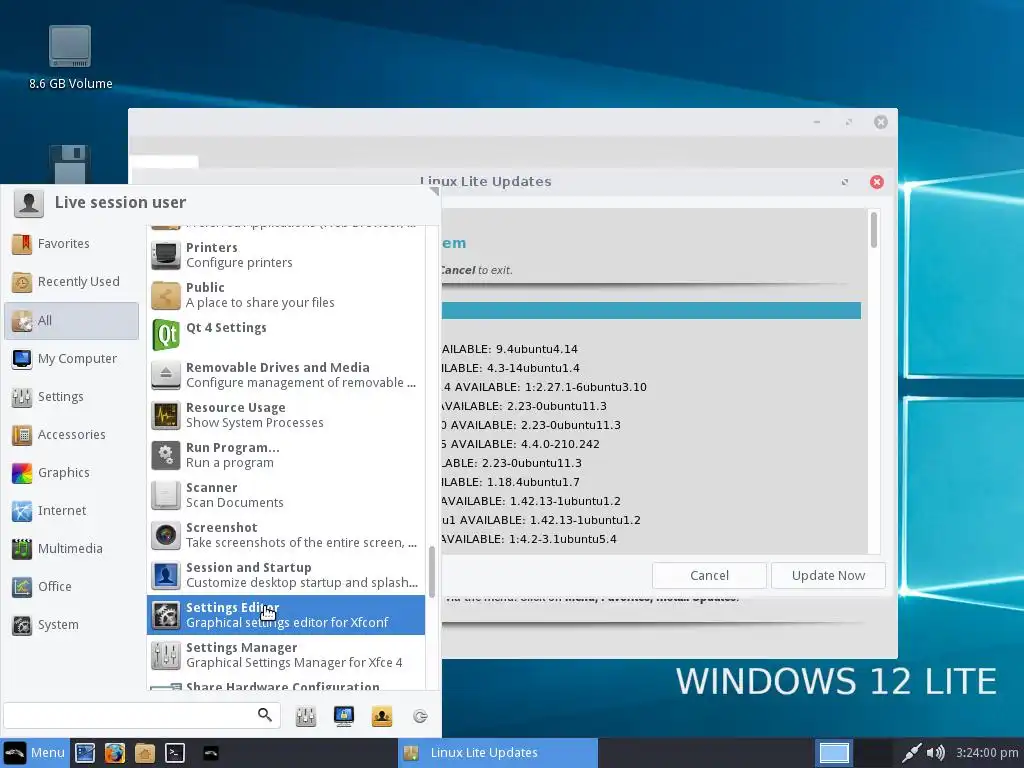Click the Graphics category icon
The image size is (1024, 768).
22,473
